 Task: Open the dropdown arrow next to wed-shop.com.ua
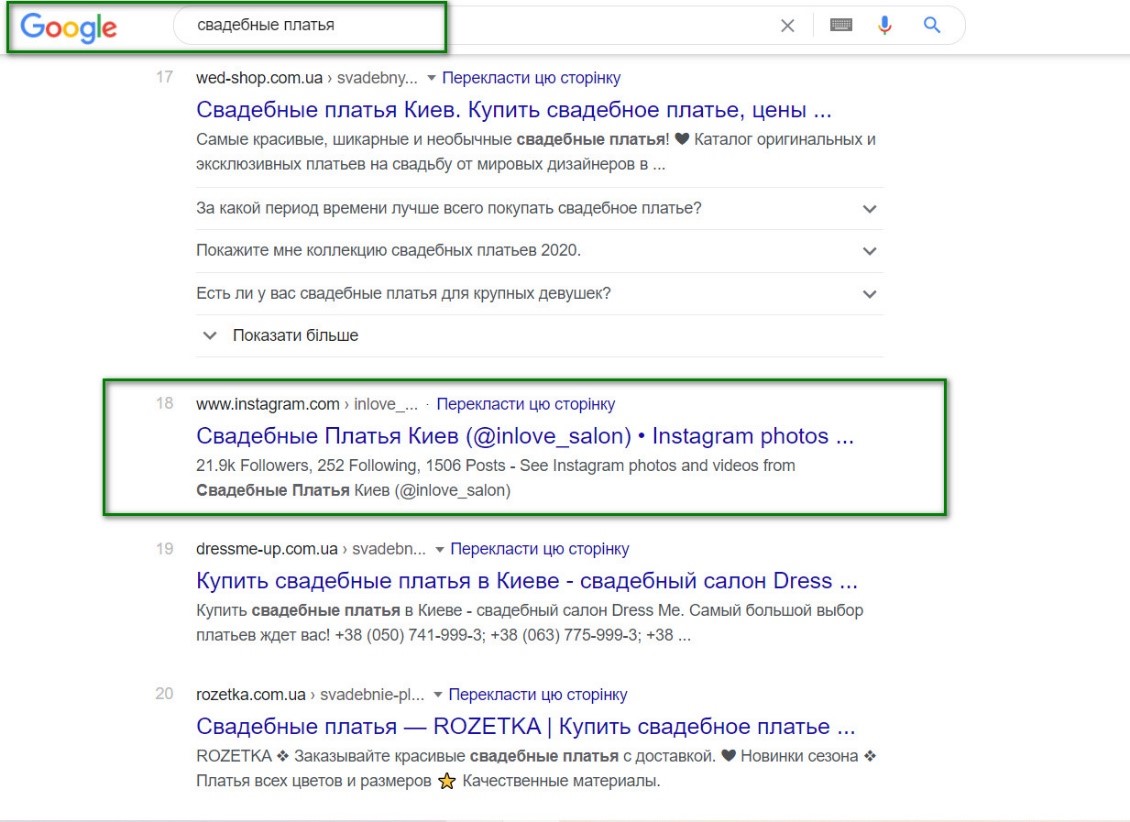pyautogui.click(x=431, y=78)
